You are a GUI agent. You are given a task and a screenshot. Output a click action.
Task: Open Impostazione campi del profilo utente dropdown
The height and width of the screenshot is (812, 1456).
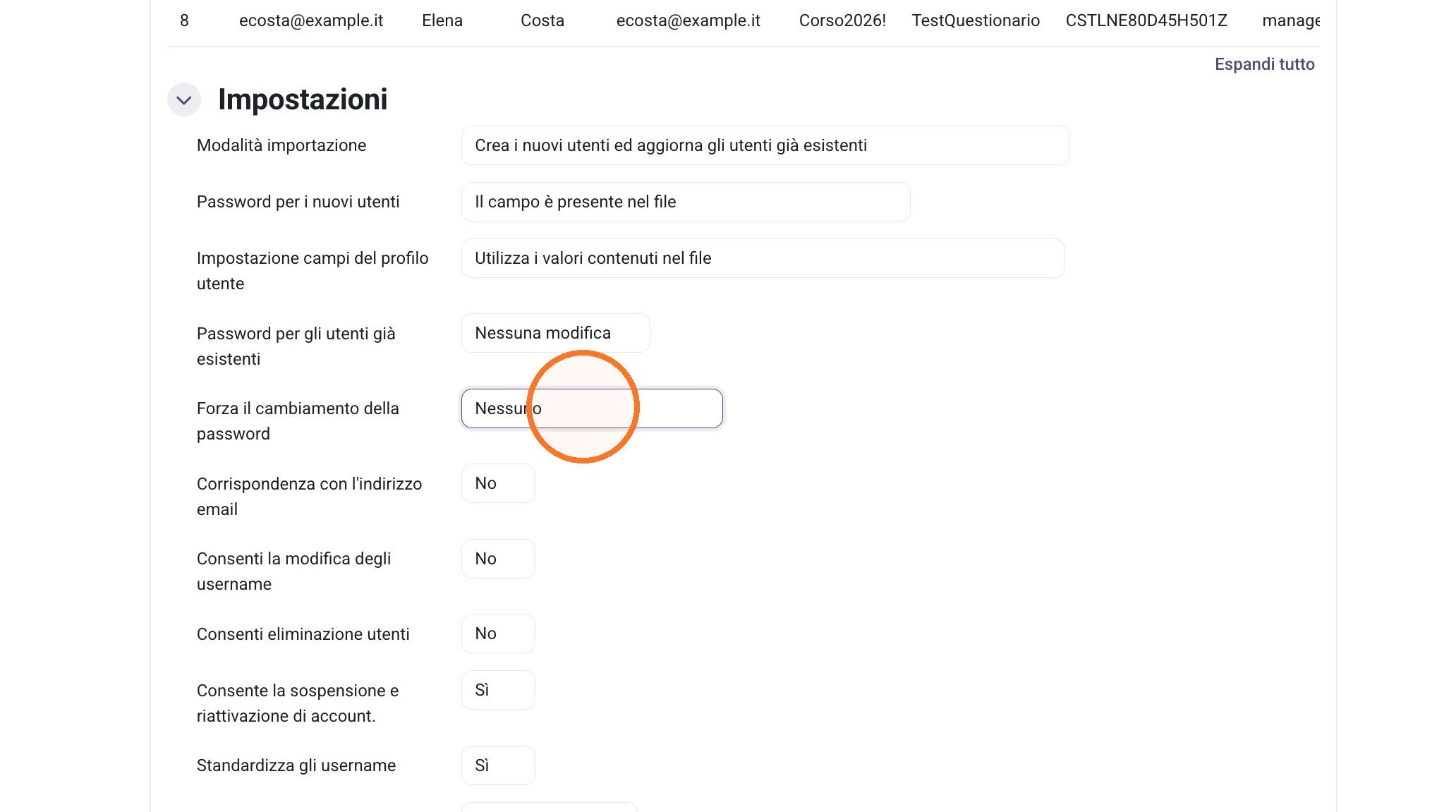coord(763,258)
